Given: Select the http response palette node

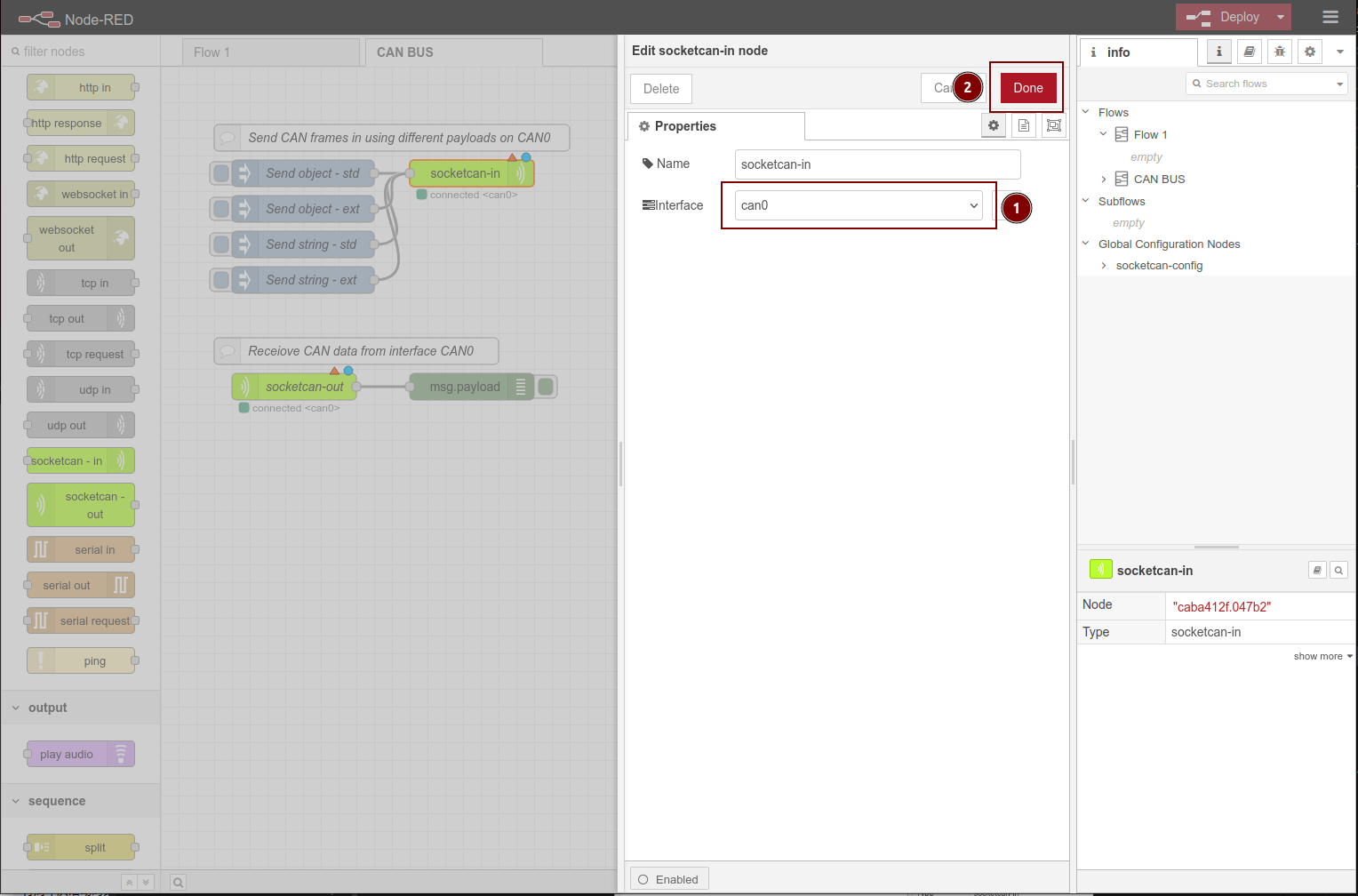Looking at the screenshot, I should pyautogui.click(x=81, y=123).
